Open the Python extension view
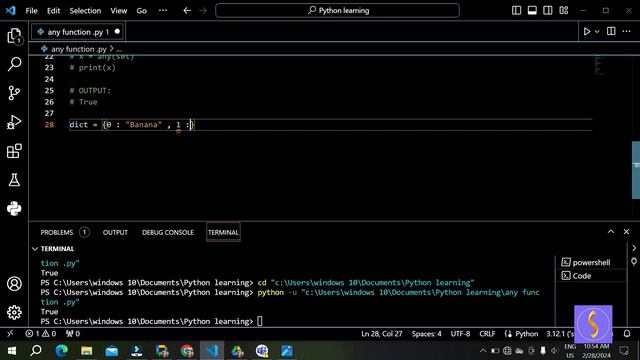 click(x=14, y=209)
